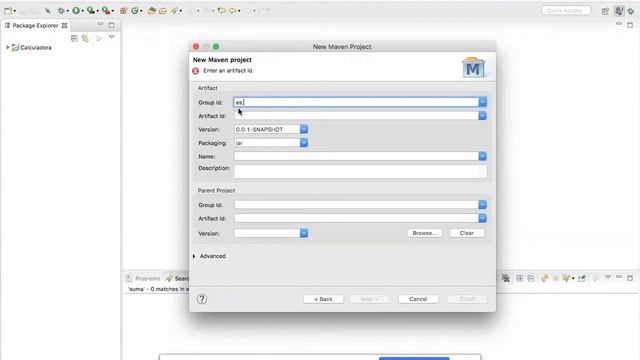640x360 pixels.
Task: Minimize the Package Explorer view
Action: (100, 24)
